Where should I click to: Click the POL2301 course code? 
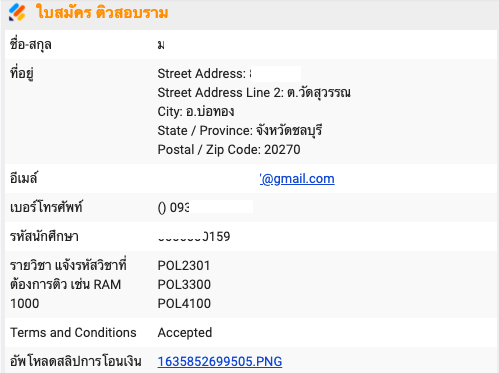coord(184,266)
